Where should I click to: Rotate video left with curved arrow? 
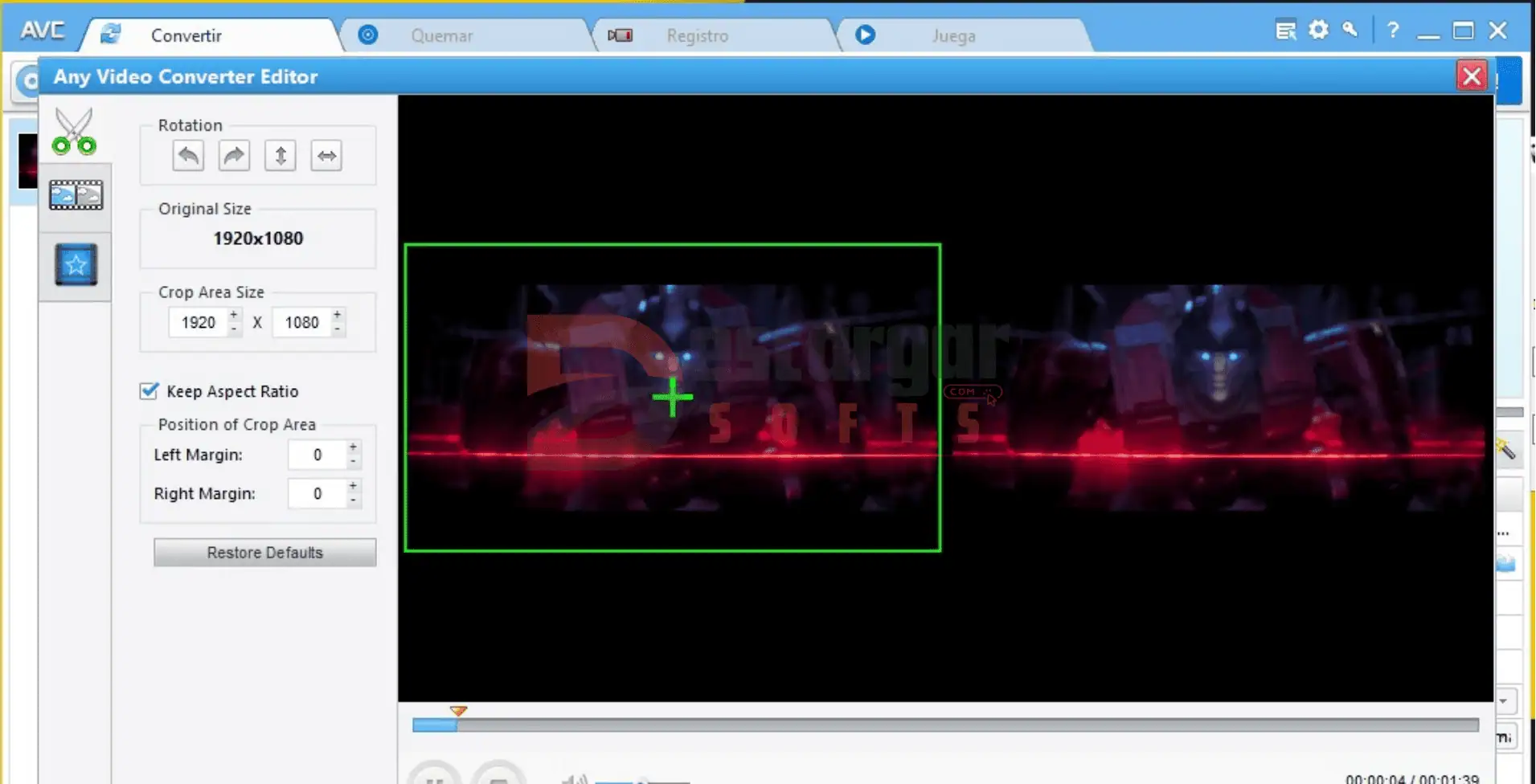point(188,156)
